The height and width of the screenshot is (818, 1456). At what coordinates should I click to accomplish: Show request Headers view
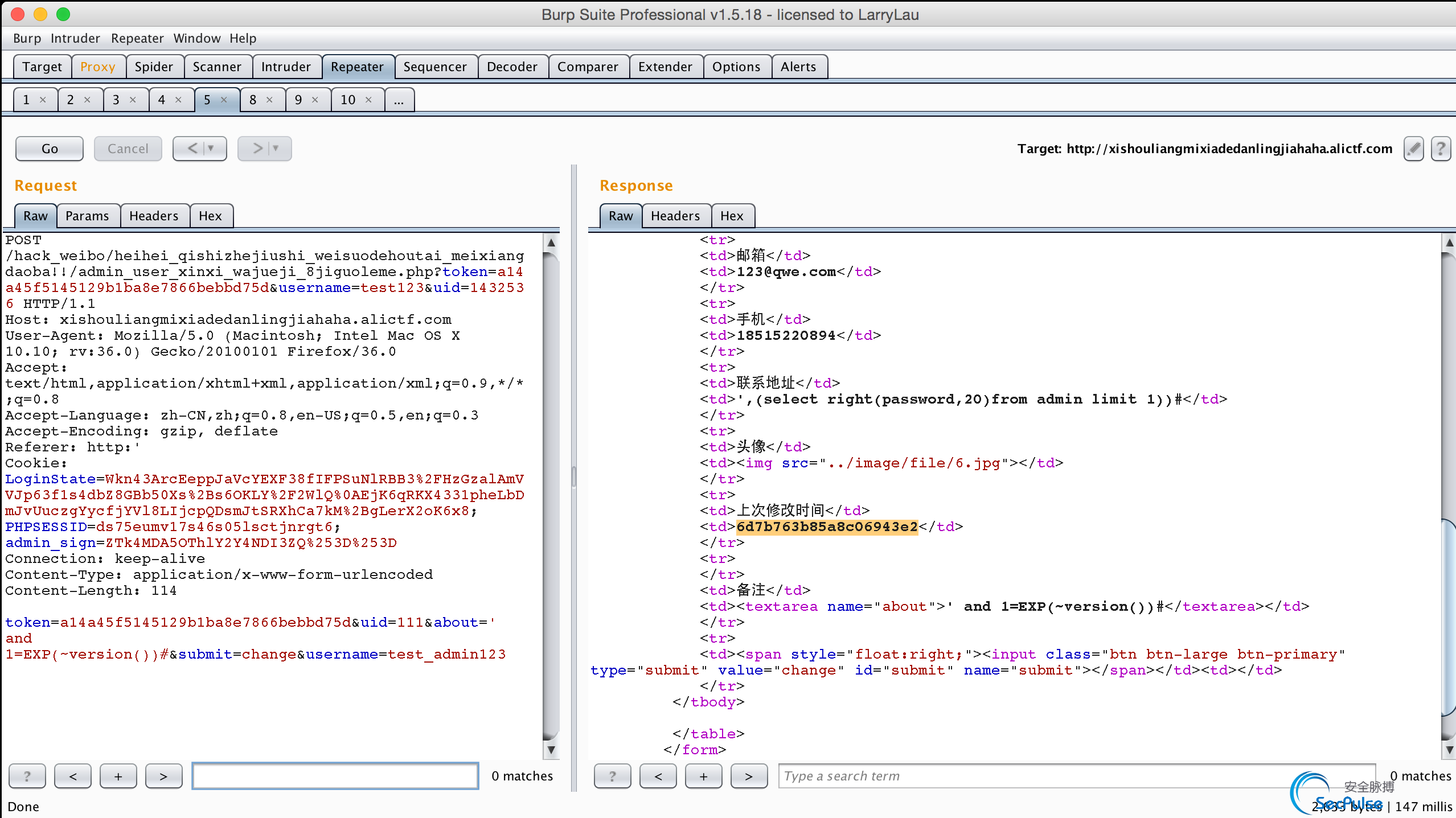pyautogui.click(x=154, y=216)
